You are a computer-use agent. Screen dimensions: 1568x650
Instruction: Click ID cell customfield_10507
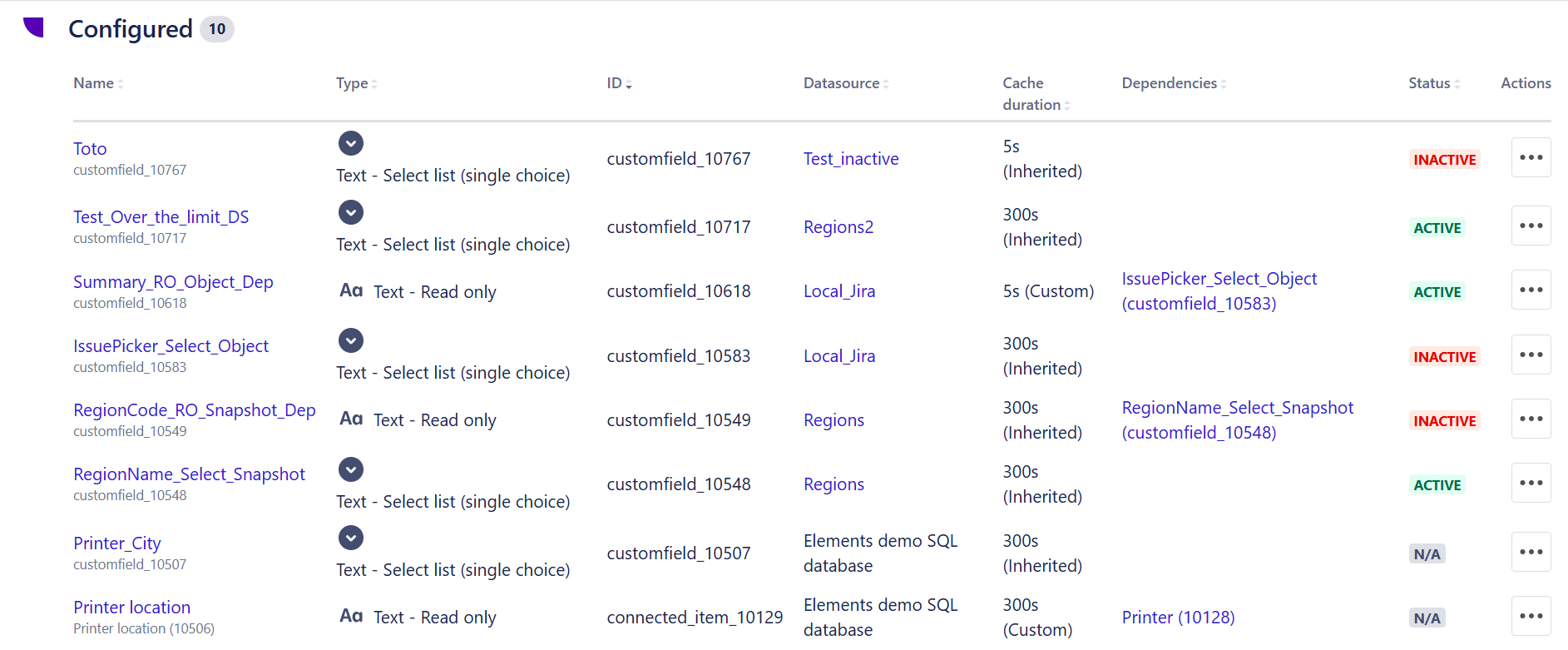tap(679, 553)
